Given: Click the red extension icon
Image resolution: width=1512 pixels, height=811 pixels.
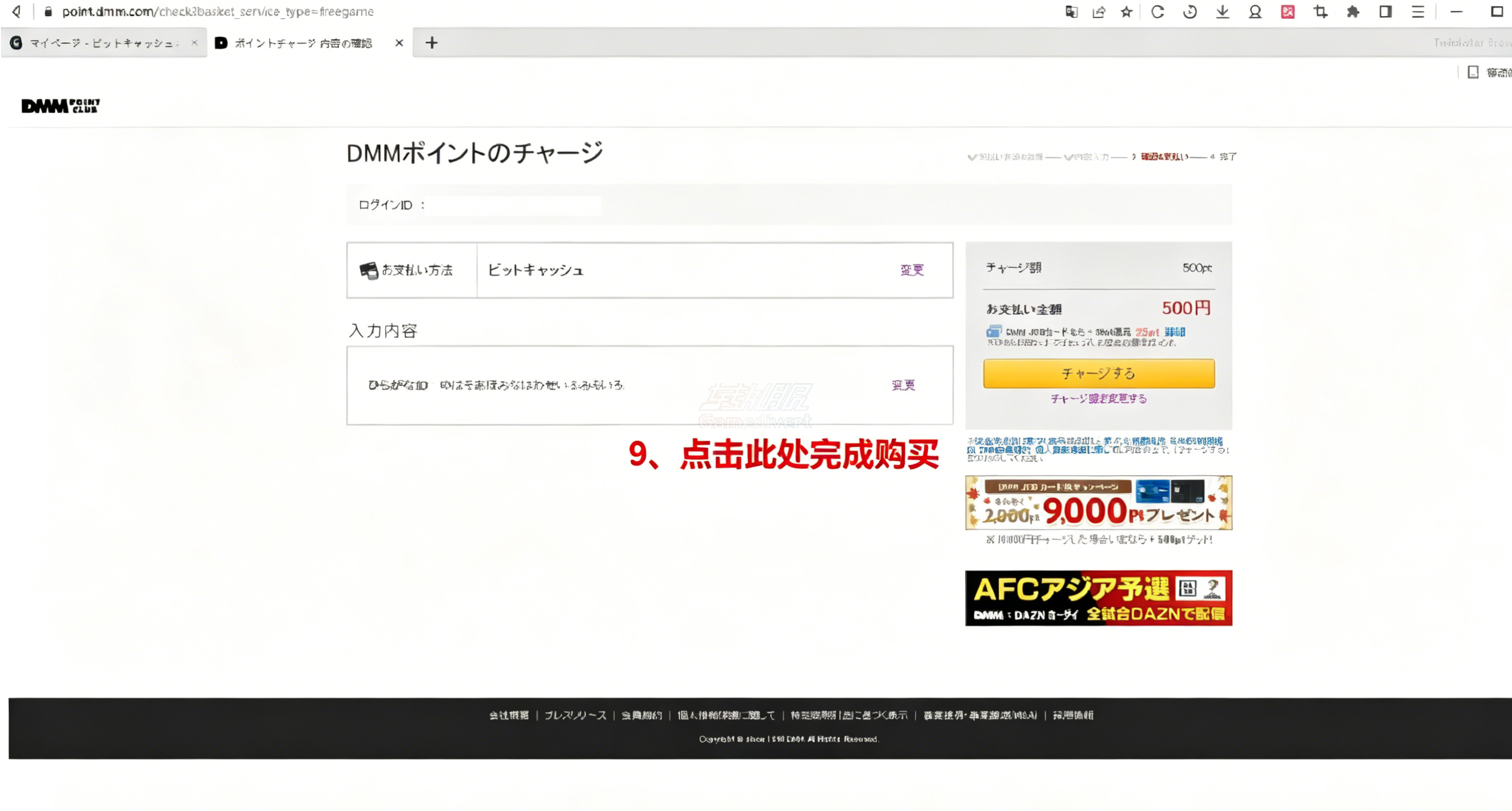Looking at the screenshot, I should coord(1288,12).
